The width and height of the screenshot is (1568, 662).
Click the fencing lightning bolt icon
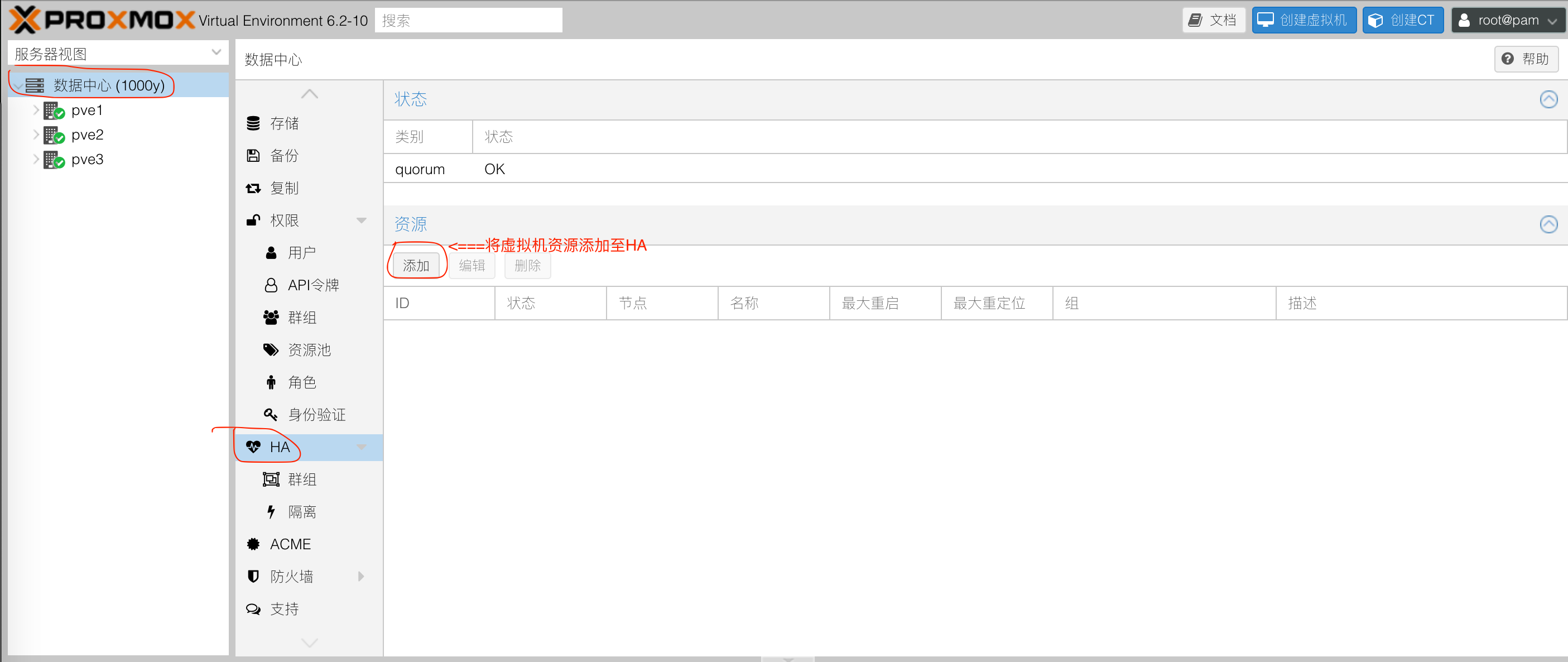[271, 512]
